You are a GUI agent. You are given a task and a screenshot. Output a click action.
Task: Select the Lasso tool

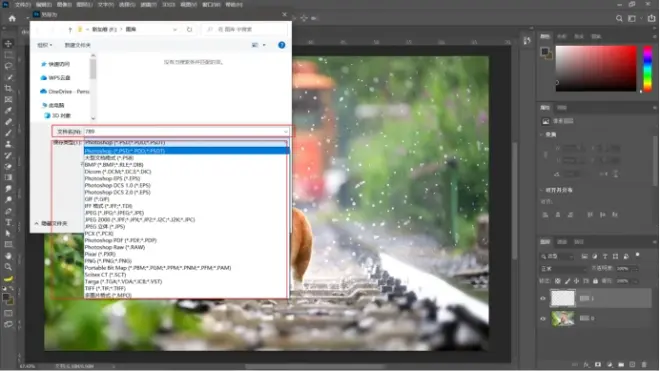pyautogui.click(x=8, y=66)
